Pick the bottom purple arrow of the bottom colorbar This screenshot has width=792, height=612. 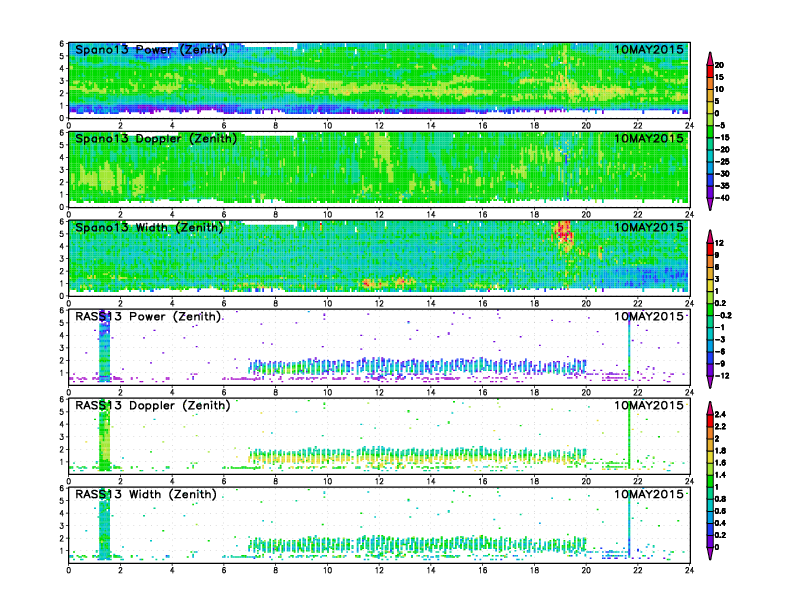pyautogui.click(x=710, y=553)
